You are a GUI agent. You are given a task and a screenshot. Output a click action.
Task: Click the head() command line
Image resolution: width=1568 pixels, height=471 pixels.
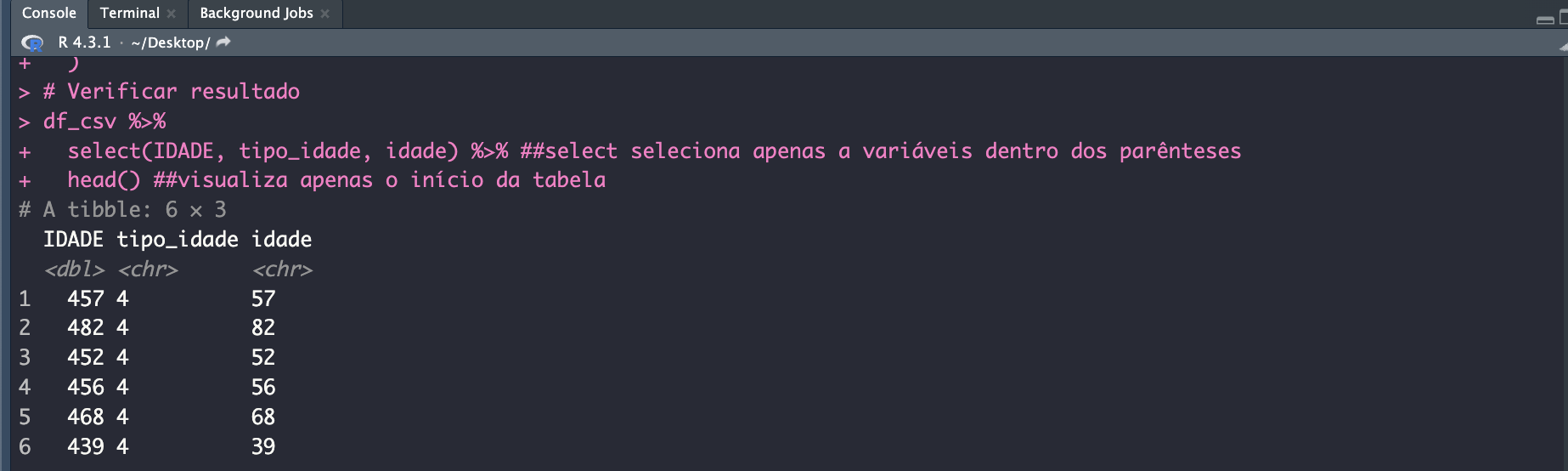pos(104,180)
